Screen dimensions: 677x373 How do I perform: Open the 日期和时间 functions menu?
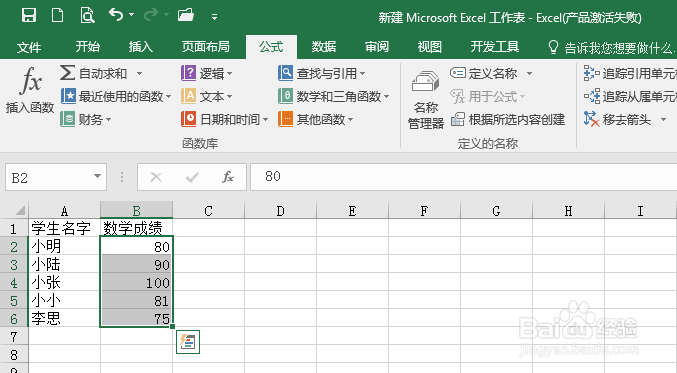coord(225,119)
